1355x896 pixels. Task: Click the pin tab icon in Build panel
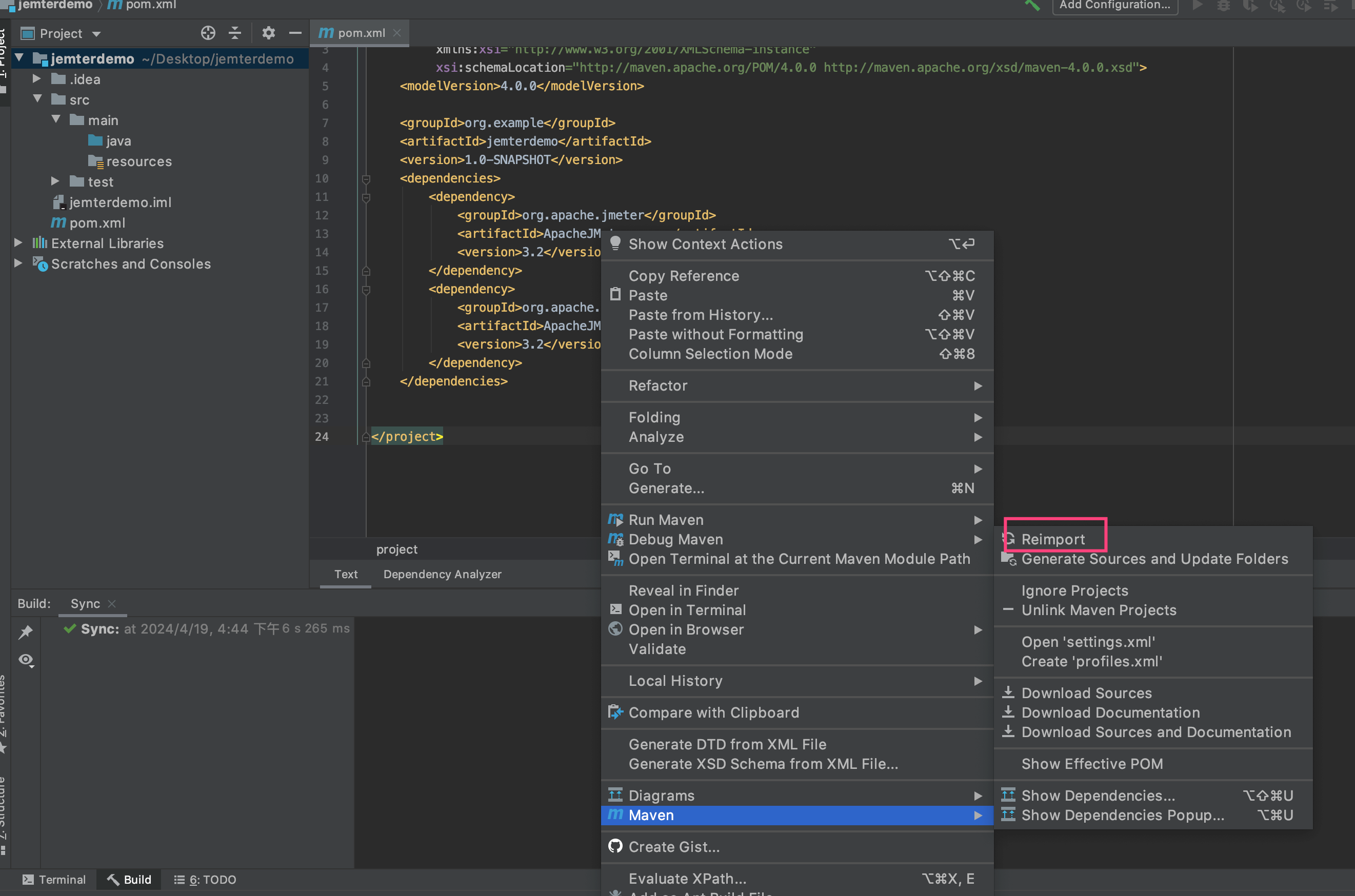pos(26,632)
